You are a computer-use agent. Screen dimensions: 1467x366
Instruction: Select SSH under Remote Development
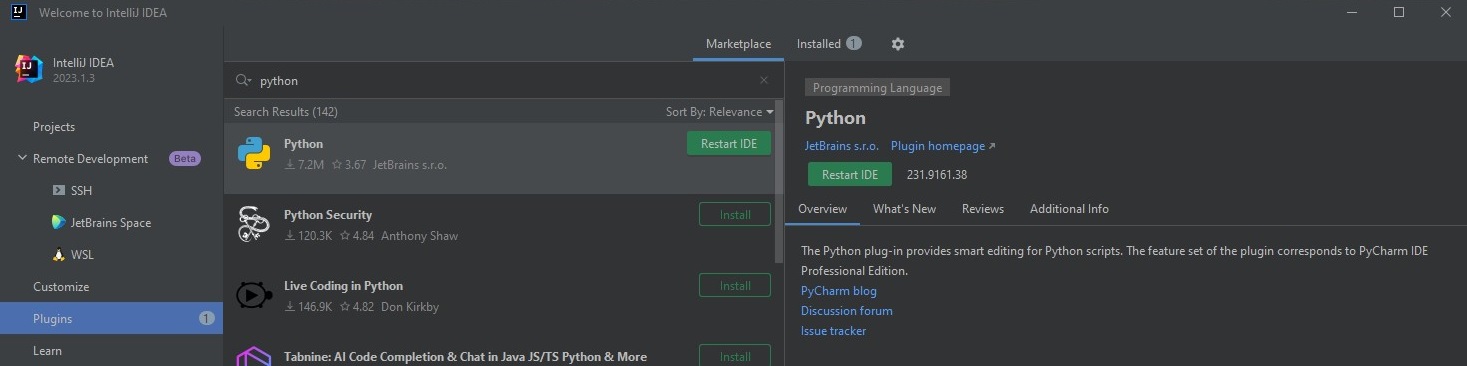(x=81, y=190)
